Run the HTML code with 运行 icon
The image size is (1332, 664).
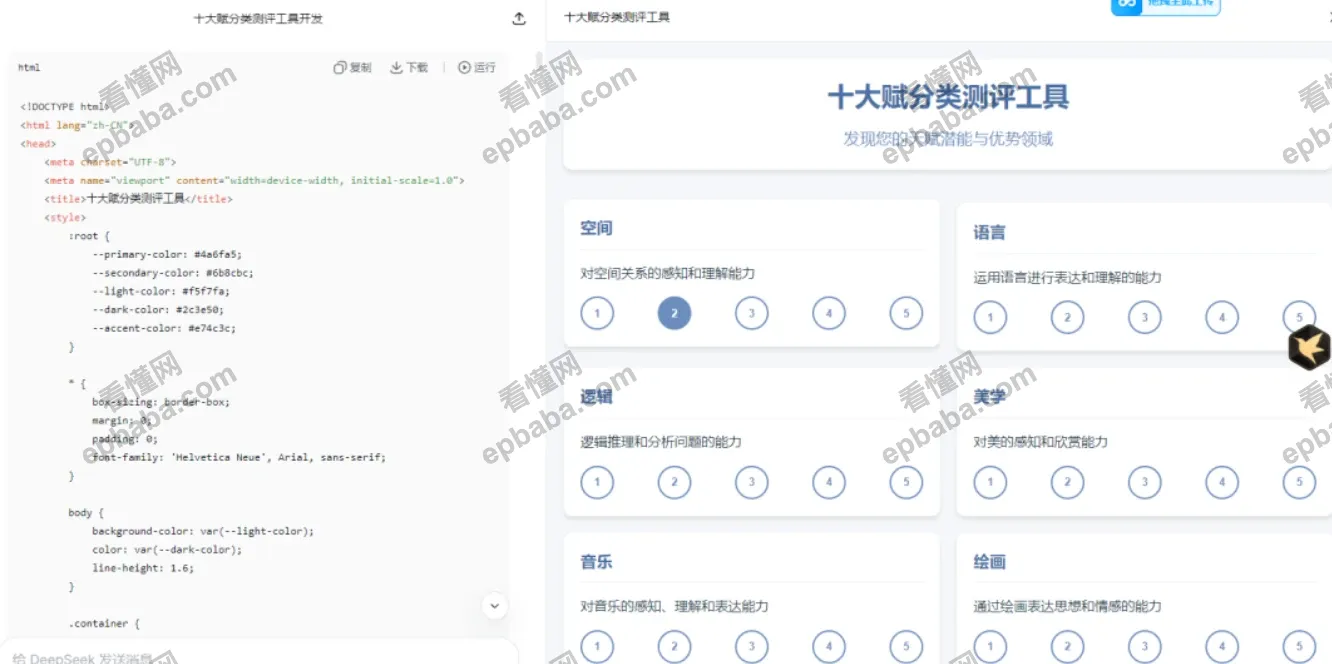tap(477, 67)
